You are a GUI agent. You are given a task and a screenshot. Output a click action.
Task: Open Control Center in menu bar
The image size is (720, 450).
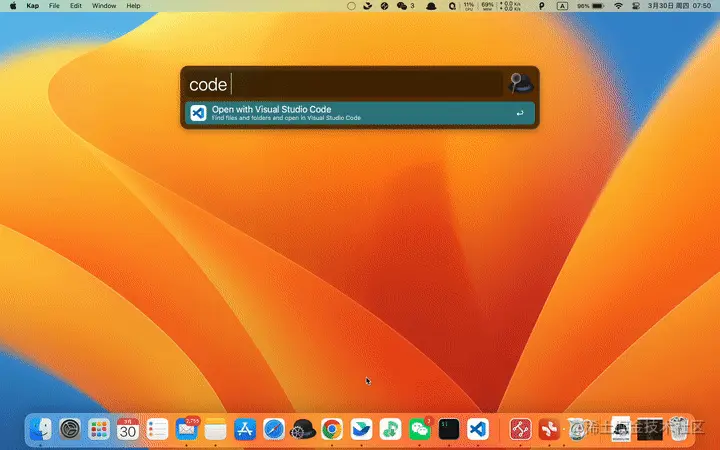pos(636,6)
